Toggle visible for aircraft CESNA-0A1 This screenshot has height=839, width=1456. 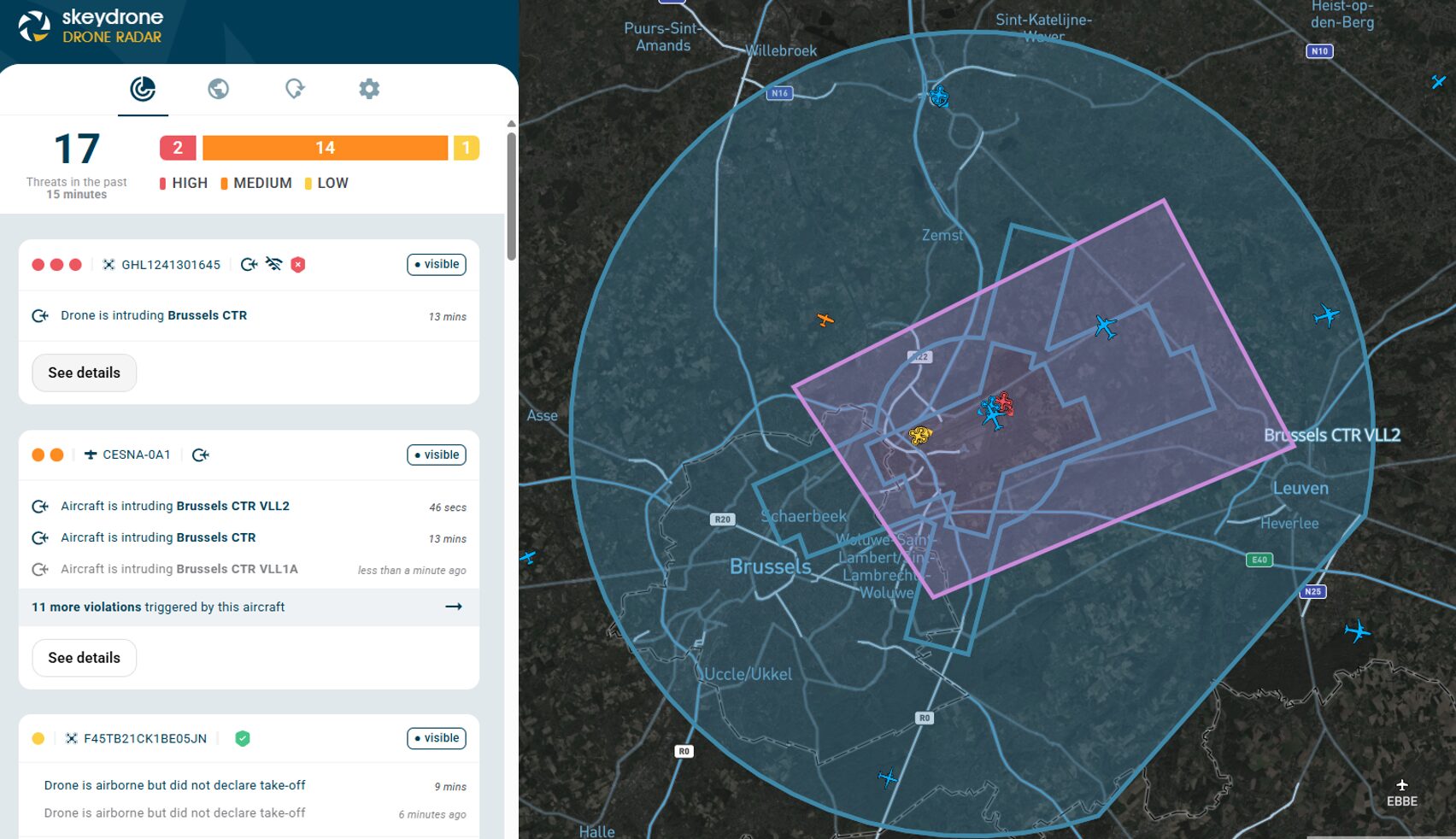(437, 455)
